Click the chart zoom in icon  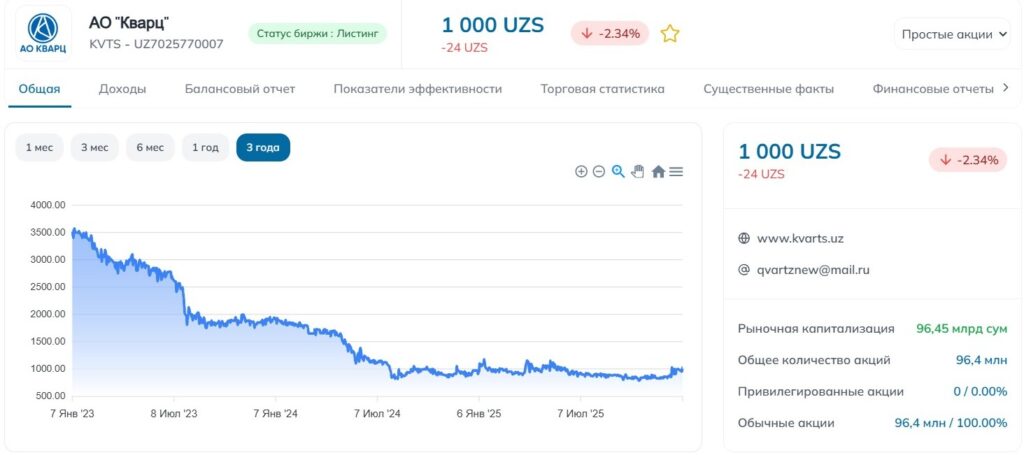point(581,172)
